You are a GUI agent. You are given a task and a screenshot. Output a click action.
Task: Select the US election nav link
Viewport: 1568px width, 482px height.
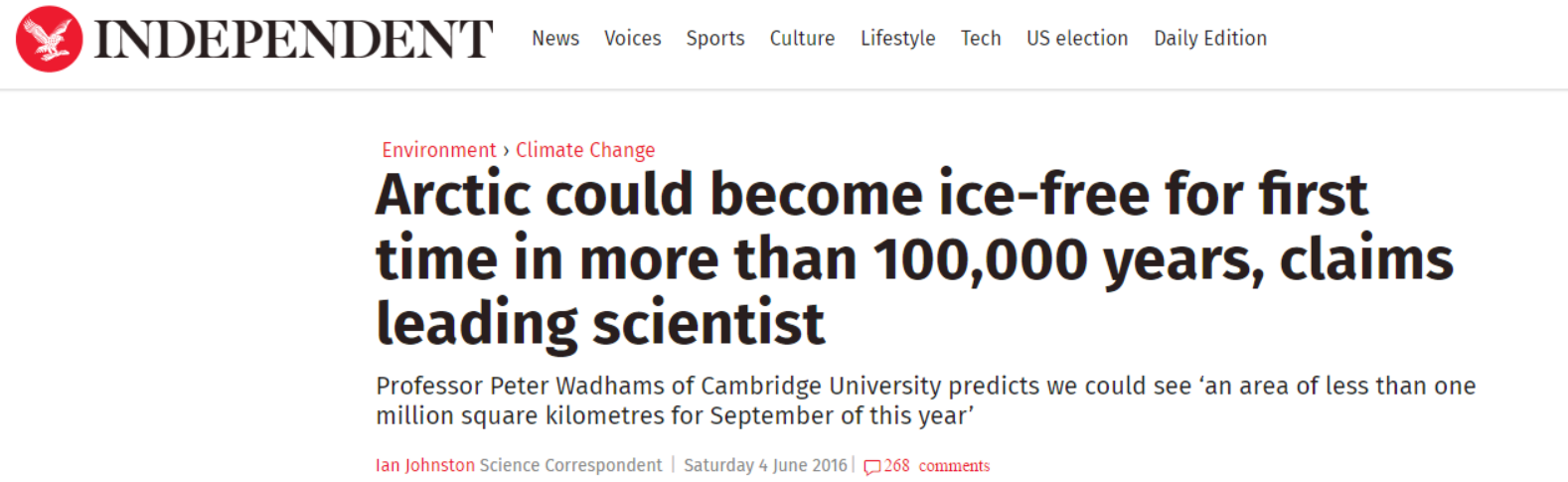click(1077, 39)
